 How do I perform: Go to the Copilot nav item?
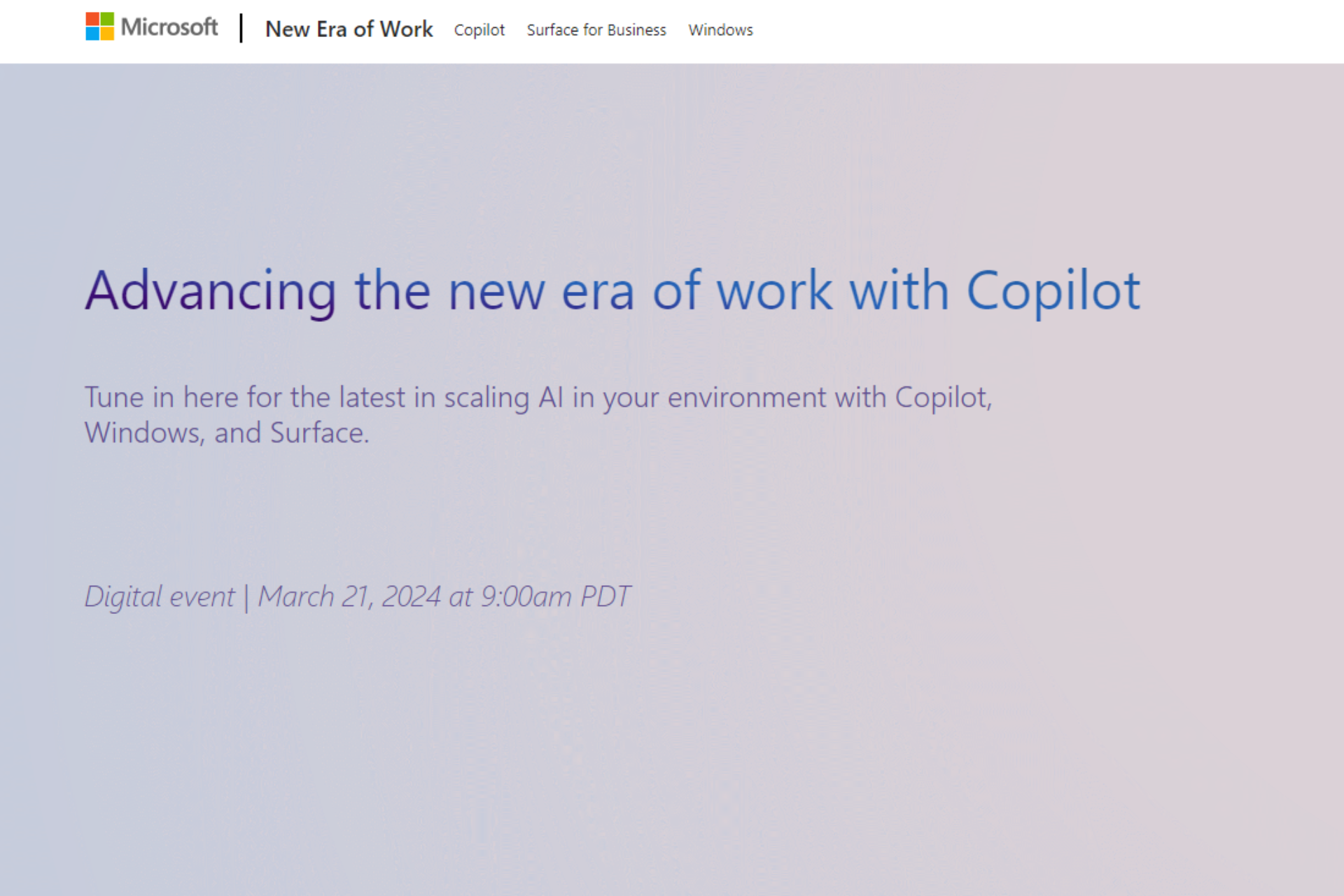click(479, 30)
